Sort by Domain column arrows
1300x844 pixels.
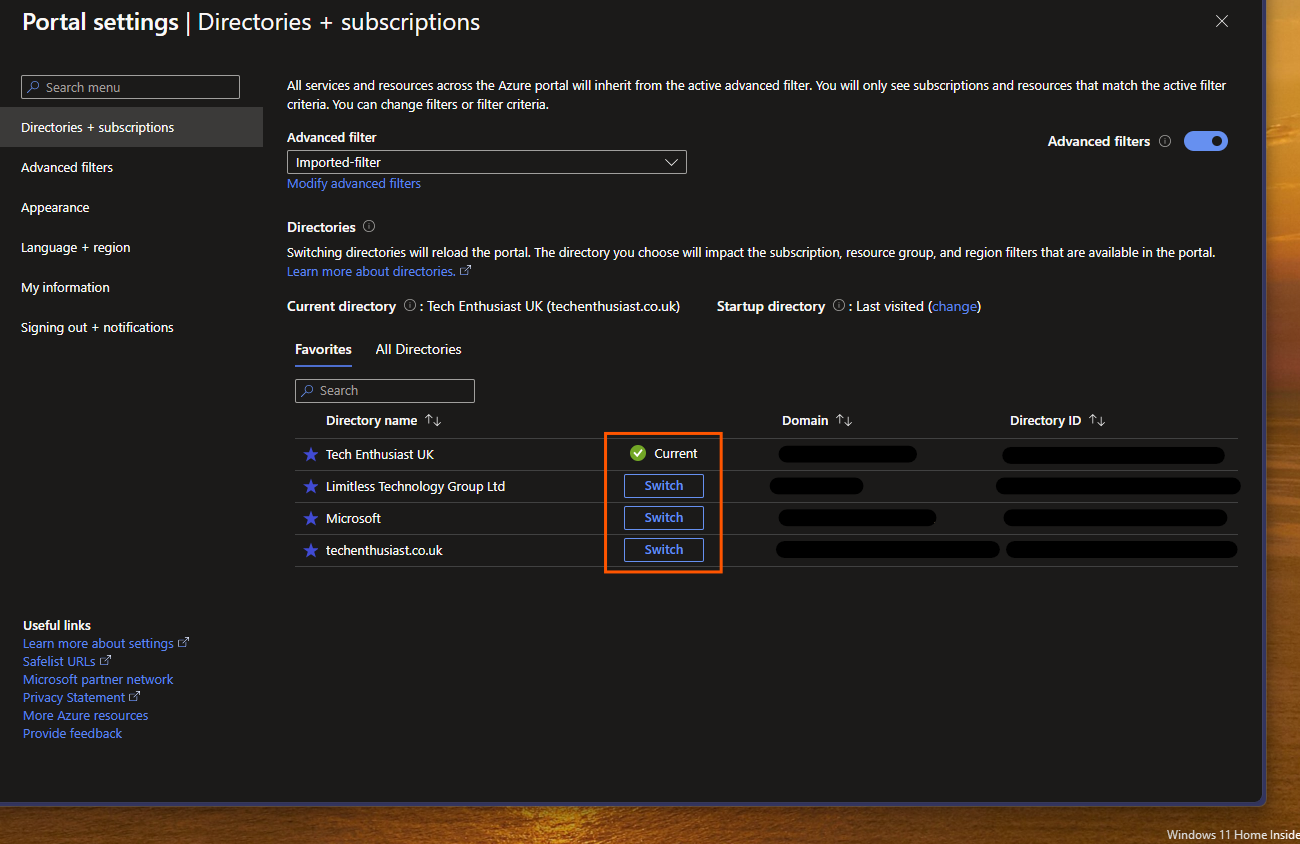844,421
